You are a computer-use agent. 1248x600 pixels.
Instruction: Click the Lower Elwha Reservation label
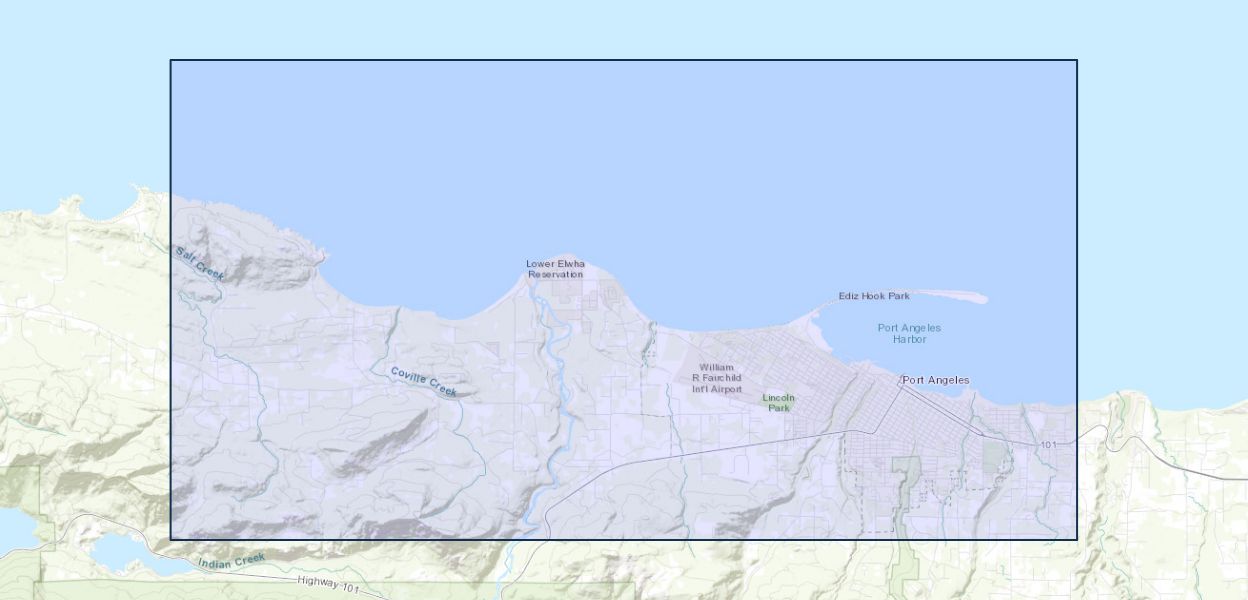coord(555,269)
